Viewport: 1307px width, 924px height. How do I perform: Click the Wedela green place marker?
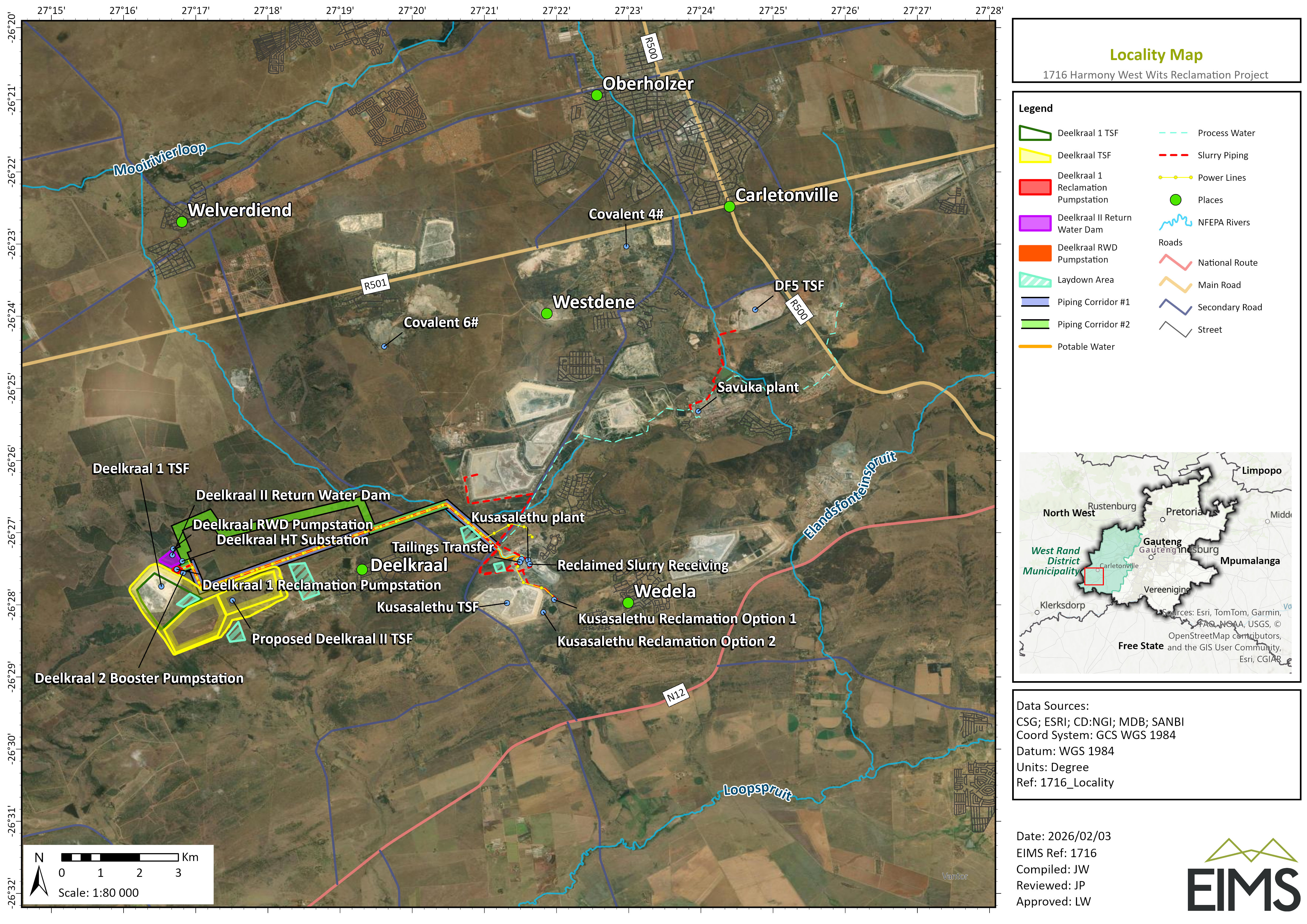pos(628,603)
